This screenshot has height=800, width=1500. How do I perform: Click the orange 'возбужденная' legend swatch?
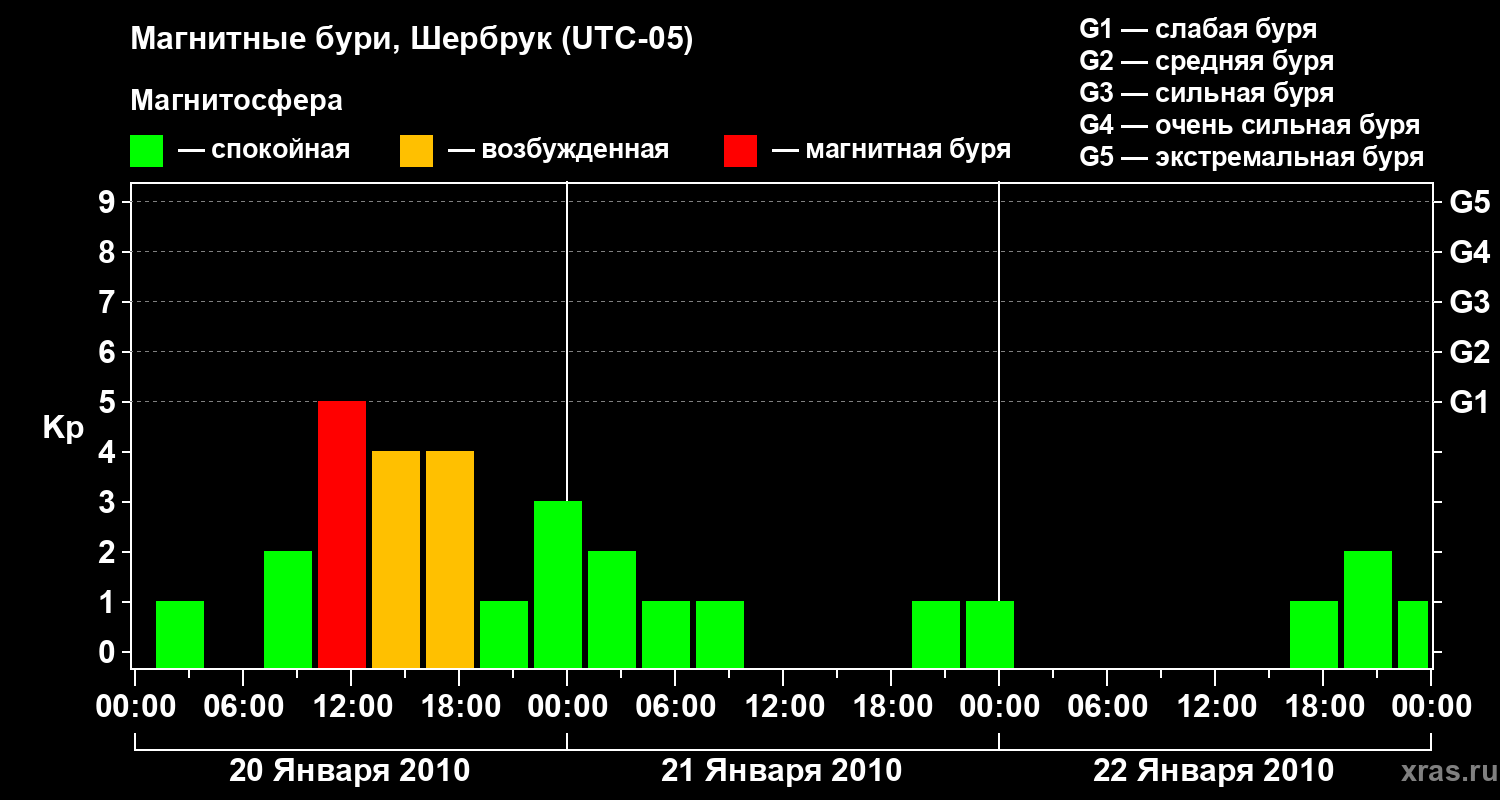coord(417,151)
